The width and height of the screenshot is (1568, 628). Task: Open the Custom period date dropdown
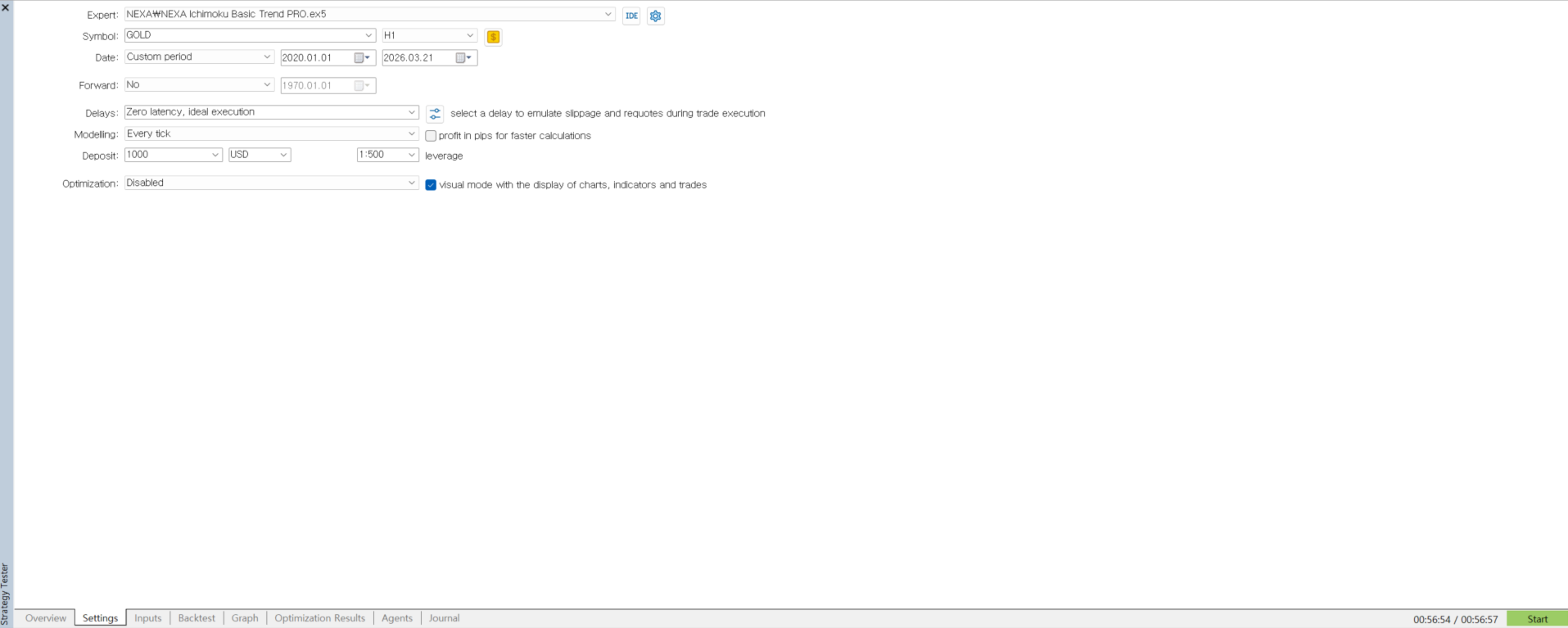[x=199, y=56]
